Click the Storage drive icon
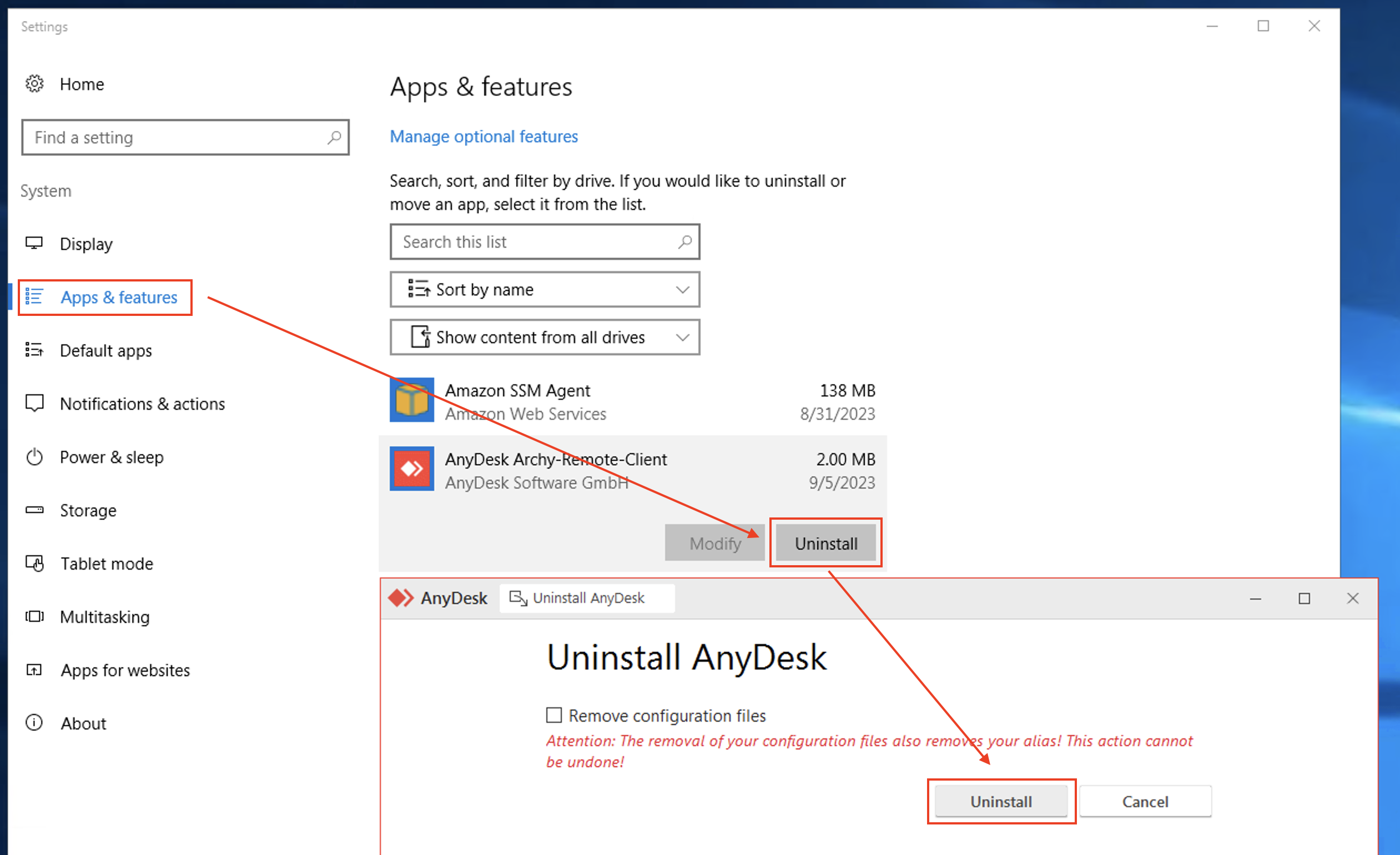Screen dimensions: 1400x855 coord(34,510)
